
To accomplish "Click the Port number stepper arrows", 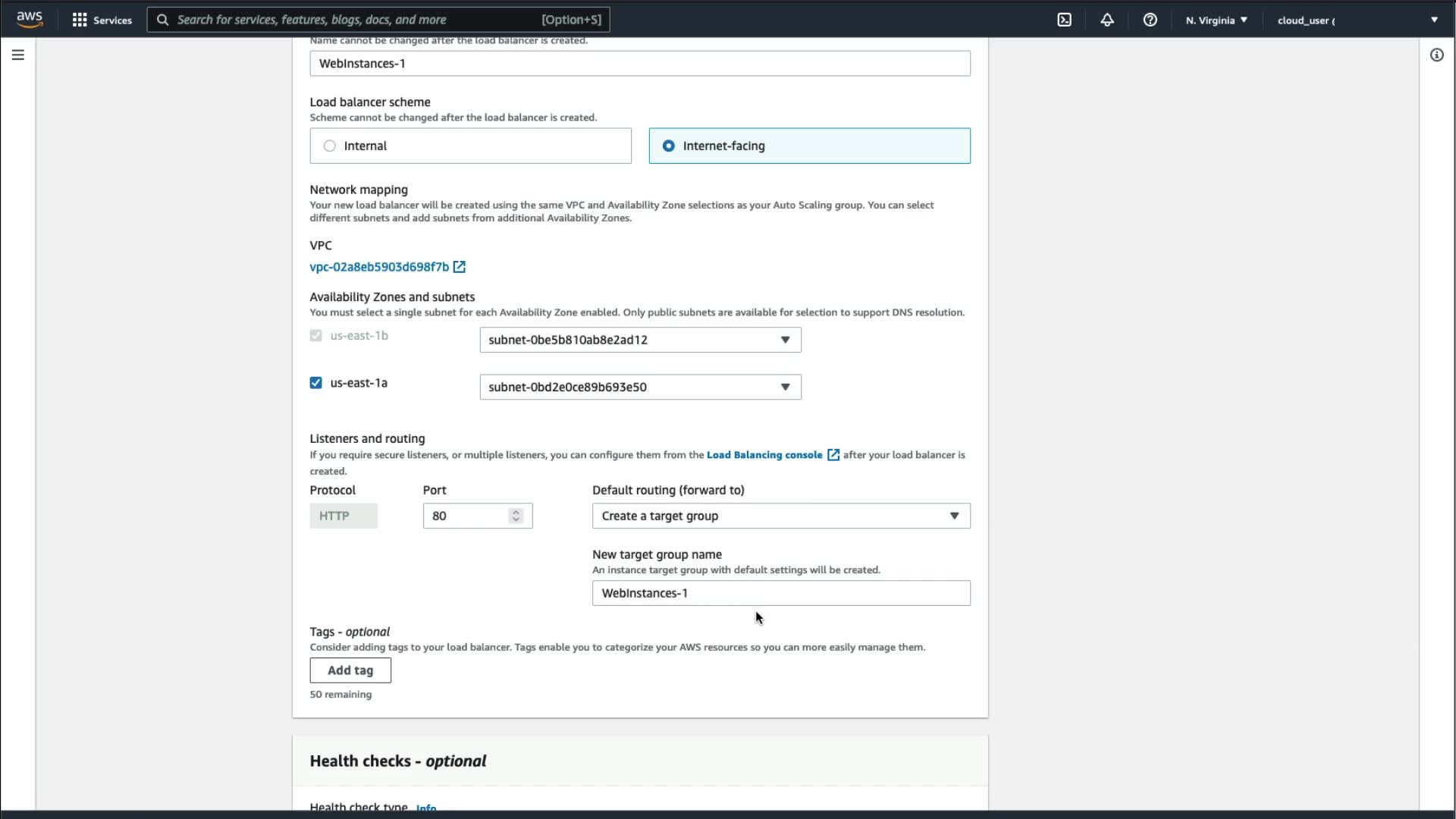I will pyautogui.click(x=516, y=516).
